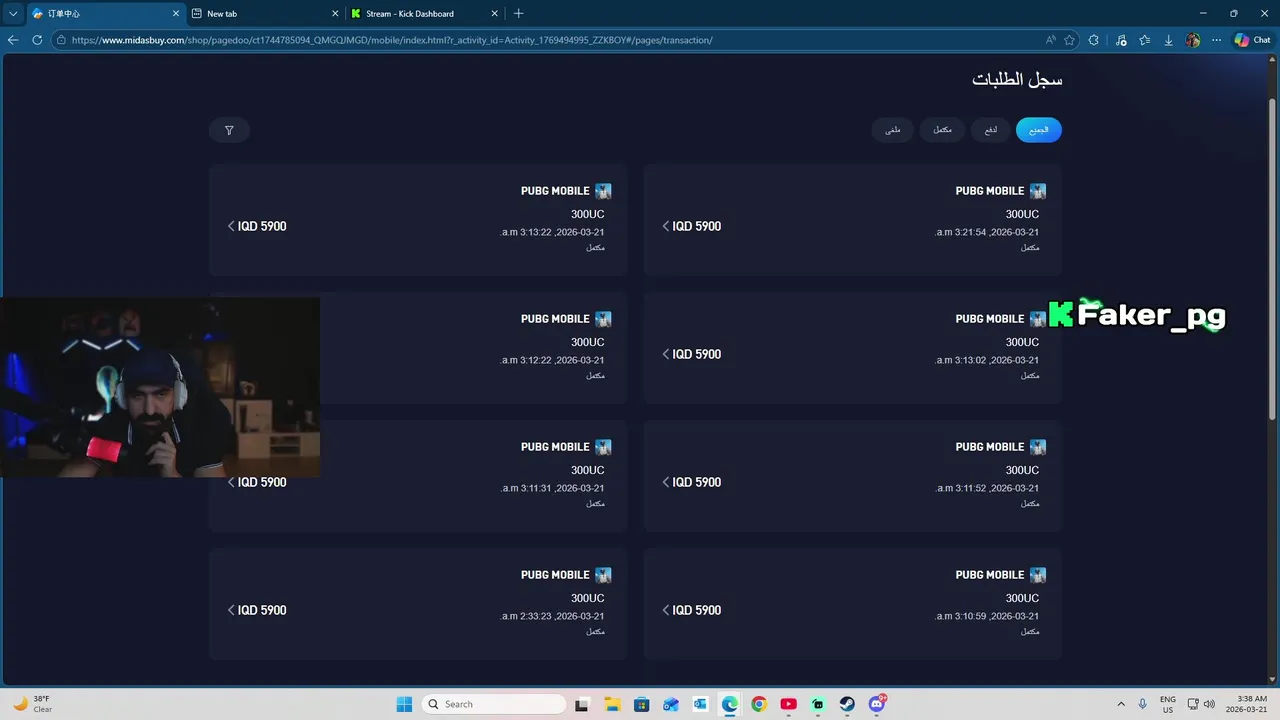
Task: Open a new browser tab with plus
Action: click(518, 14)
